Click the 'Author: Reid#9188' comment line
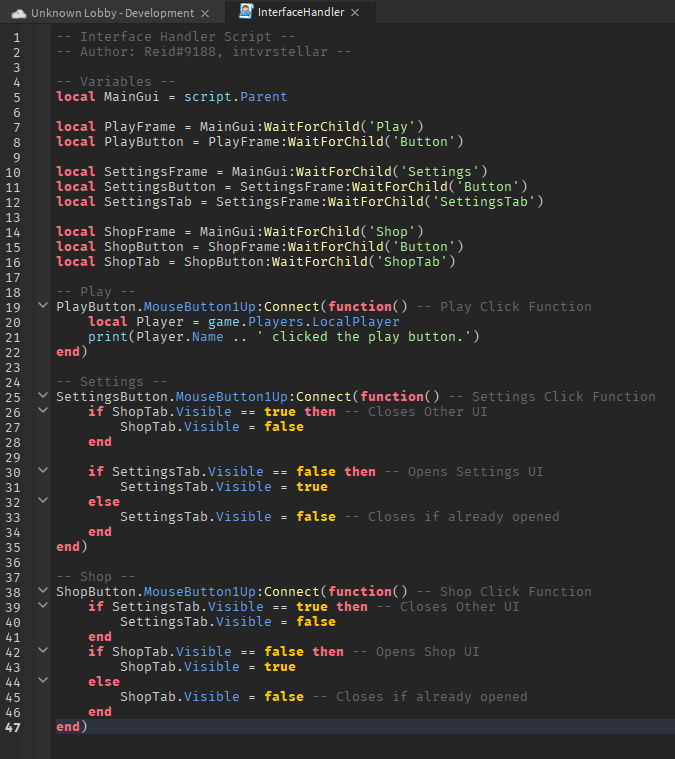675x759 pixels. click(203, 52)
